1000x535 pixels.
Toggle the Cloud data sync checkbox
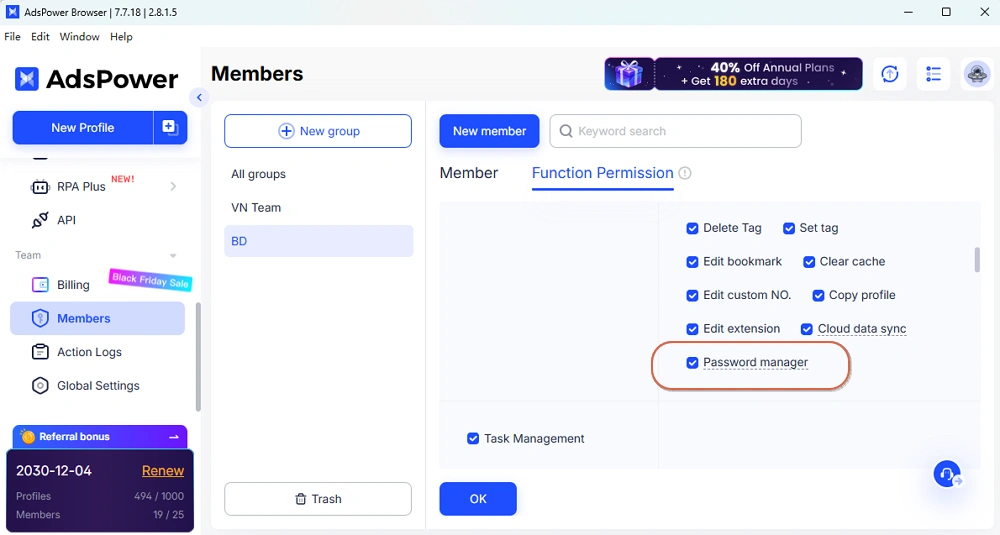807,329
